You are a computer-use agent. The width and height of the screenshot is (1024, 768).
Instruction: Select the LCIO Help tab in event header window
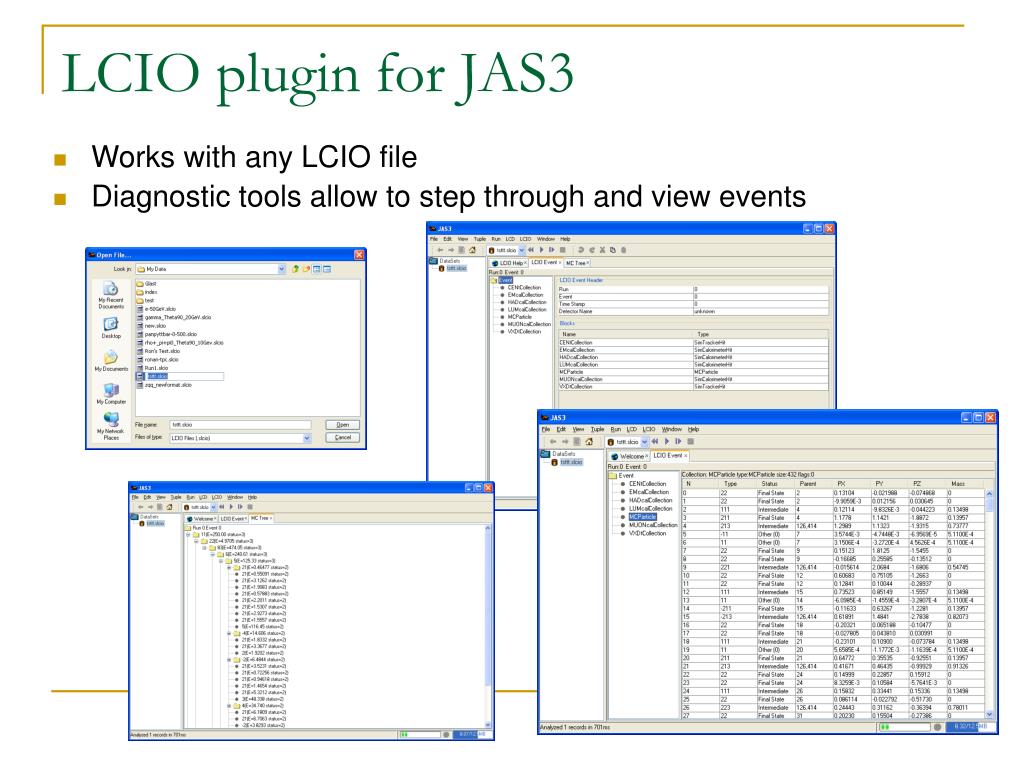click(x=509, y=263)
